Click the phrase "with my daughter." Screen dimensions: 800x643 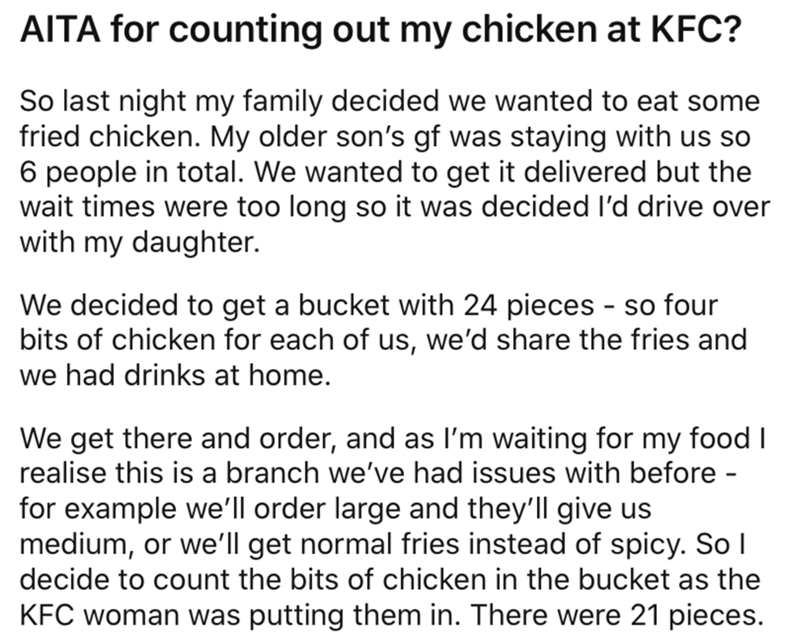(x=140, y=242)
